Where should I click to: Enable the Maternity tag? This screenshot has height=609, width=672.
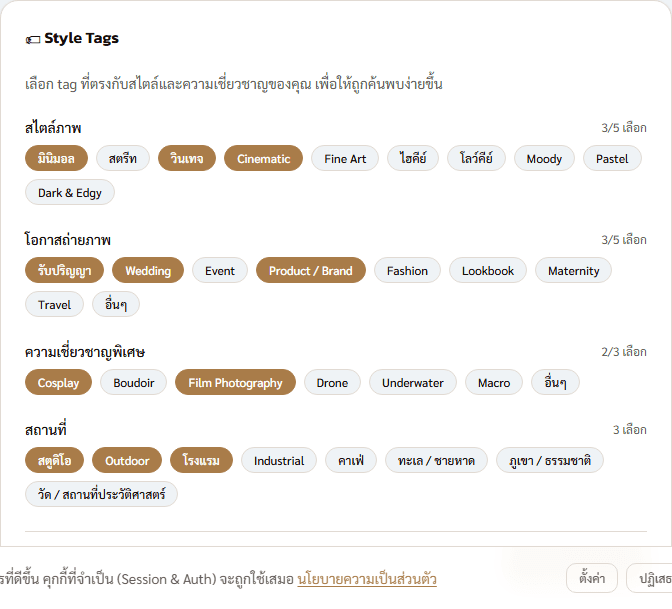[x=573, y=270]
